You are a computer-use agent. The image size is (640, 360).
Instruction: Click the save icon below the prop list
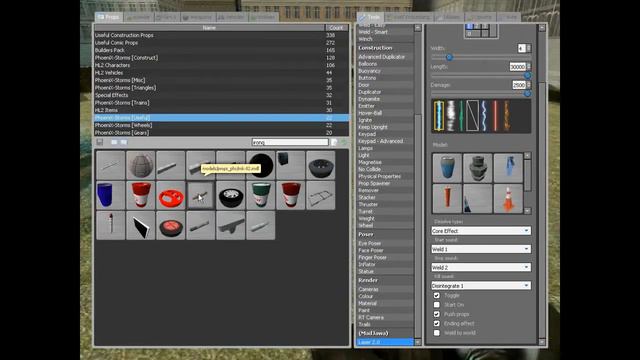point(100,142)
